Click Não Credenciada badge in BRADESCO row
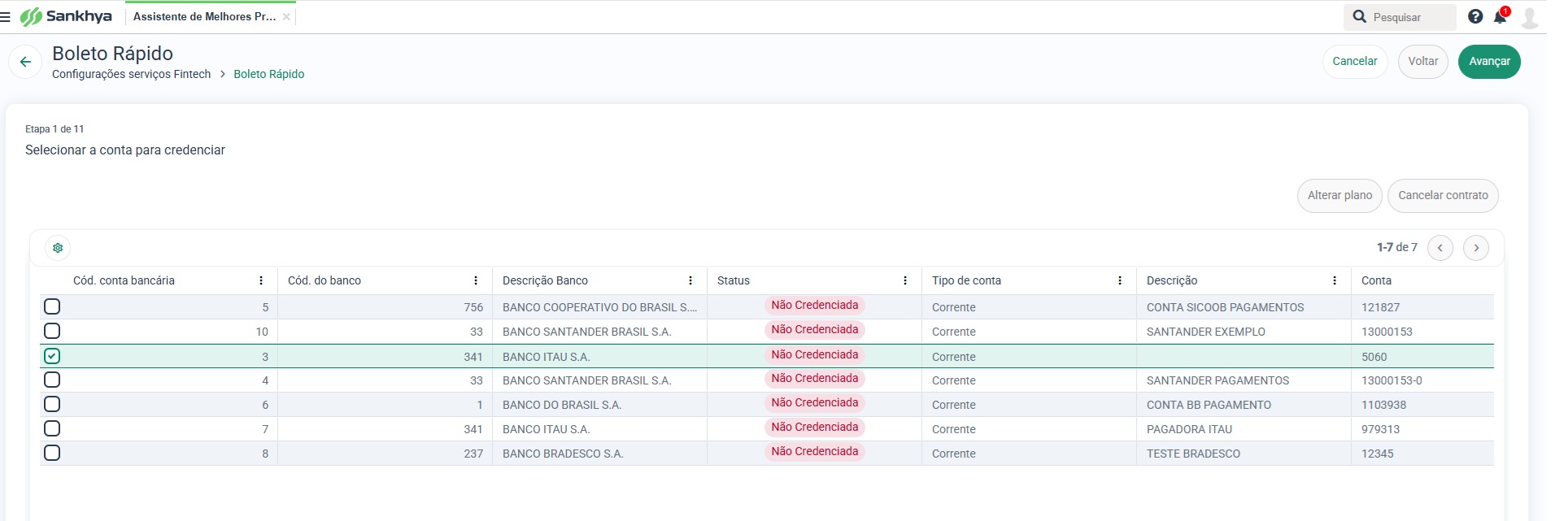The height and width of the screenshot is (521, 1568). (814, 452)
